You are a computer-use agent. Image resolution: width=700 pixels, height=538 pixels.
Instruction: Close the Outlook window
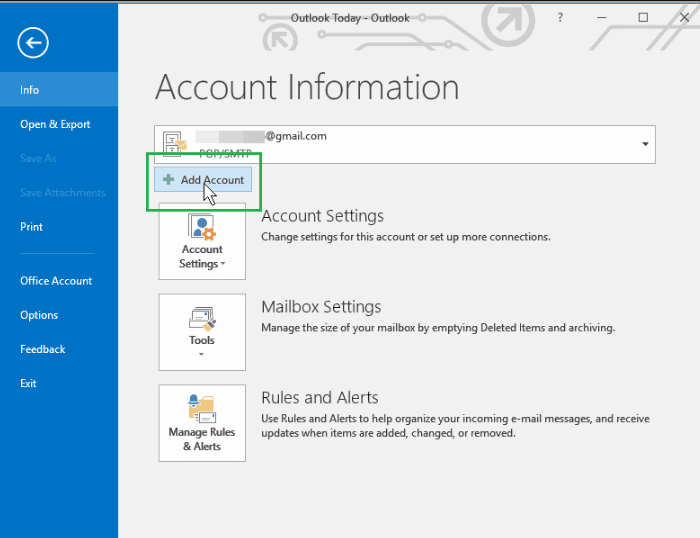click(x=682, y=17)
